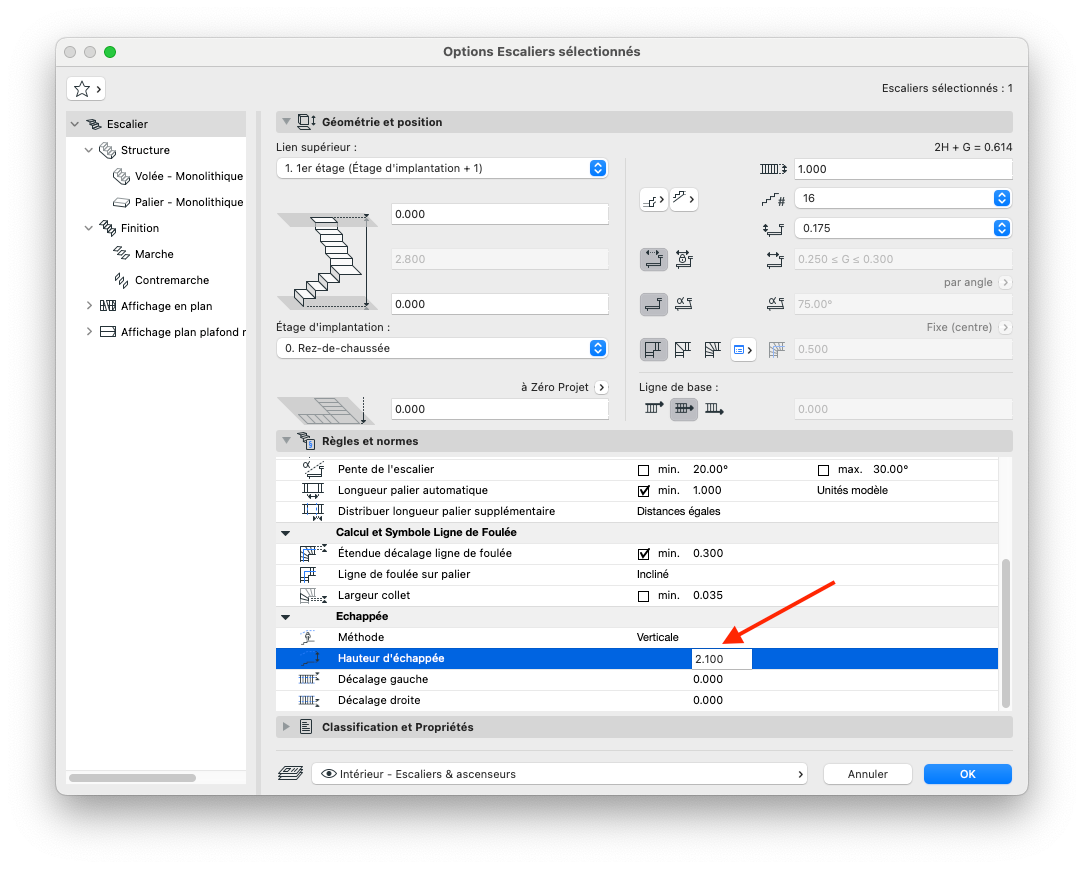The image size is (1084, 869).
Task: Click the Hauteur d'échappée value field 2.100
Action: point(722,659)
